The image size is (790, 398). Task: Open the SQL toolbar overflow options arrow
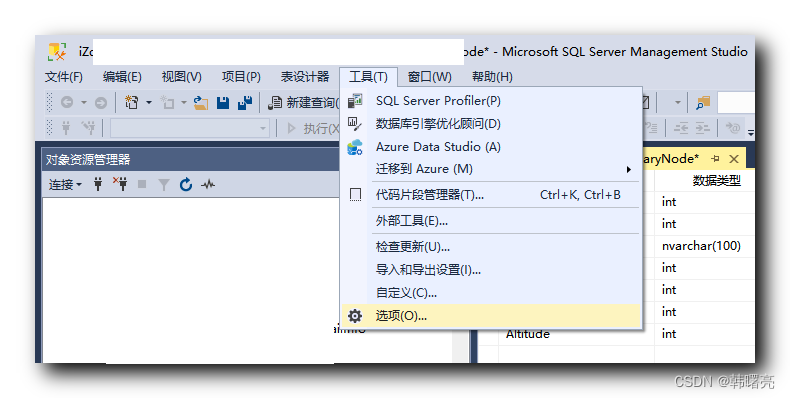click(x=751, y=132)
